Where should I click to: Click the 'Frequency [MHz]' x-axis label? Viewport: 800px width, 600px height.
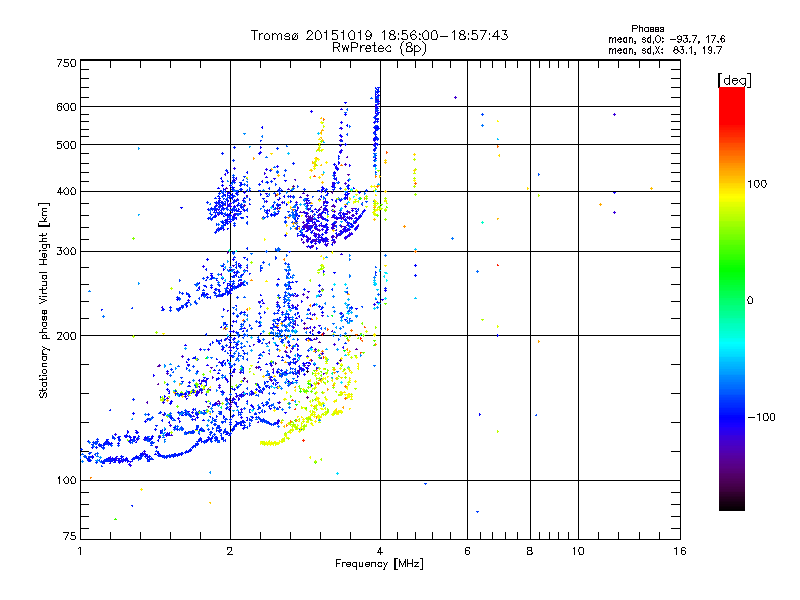click(x=379, y=564)
